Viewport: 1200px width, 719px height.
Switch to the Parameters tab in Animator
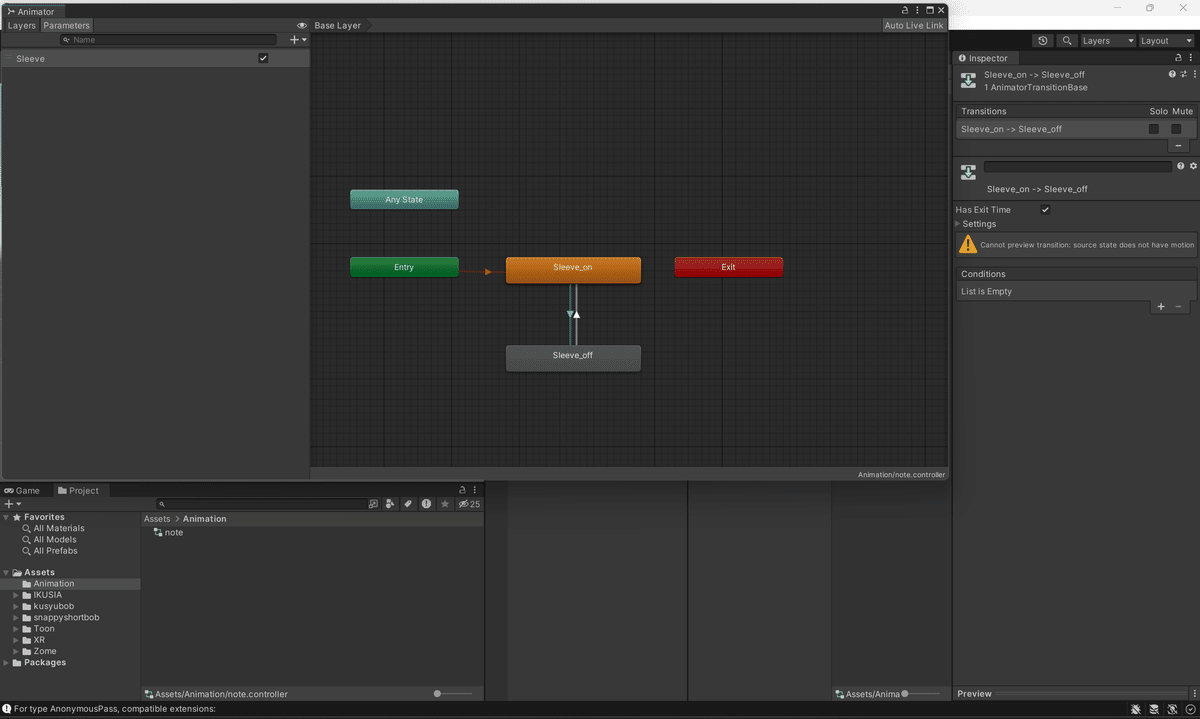(66, 25)
